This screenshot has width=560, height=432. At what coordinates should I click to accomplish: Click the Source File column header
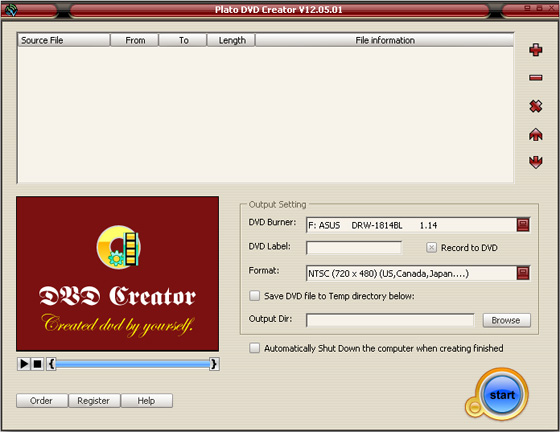click(63, 40)
